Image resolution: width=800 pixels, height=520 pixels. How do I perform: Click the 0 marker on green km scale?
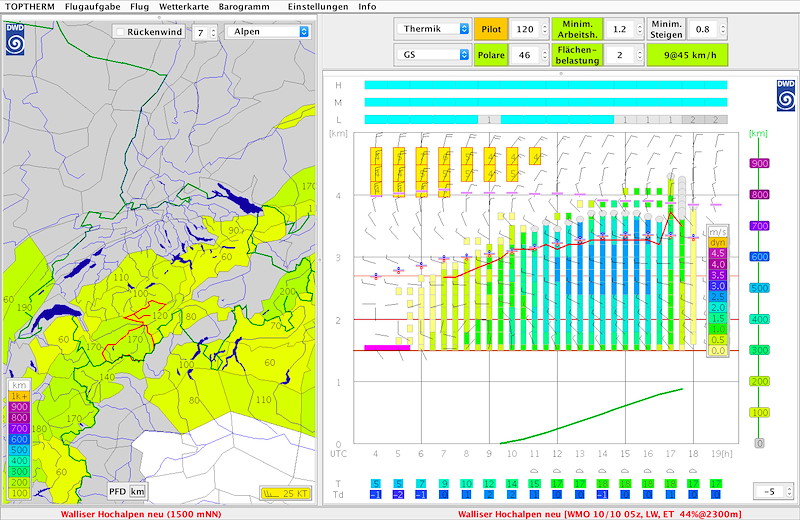tap(759, 443)
